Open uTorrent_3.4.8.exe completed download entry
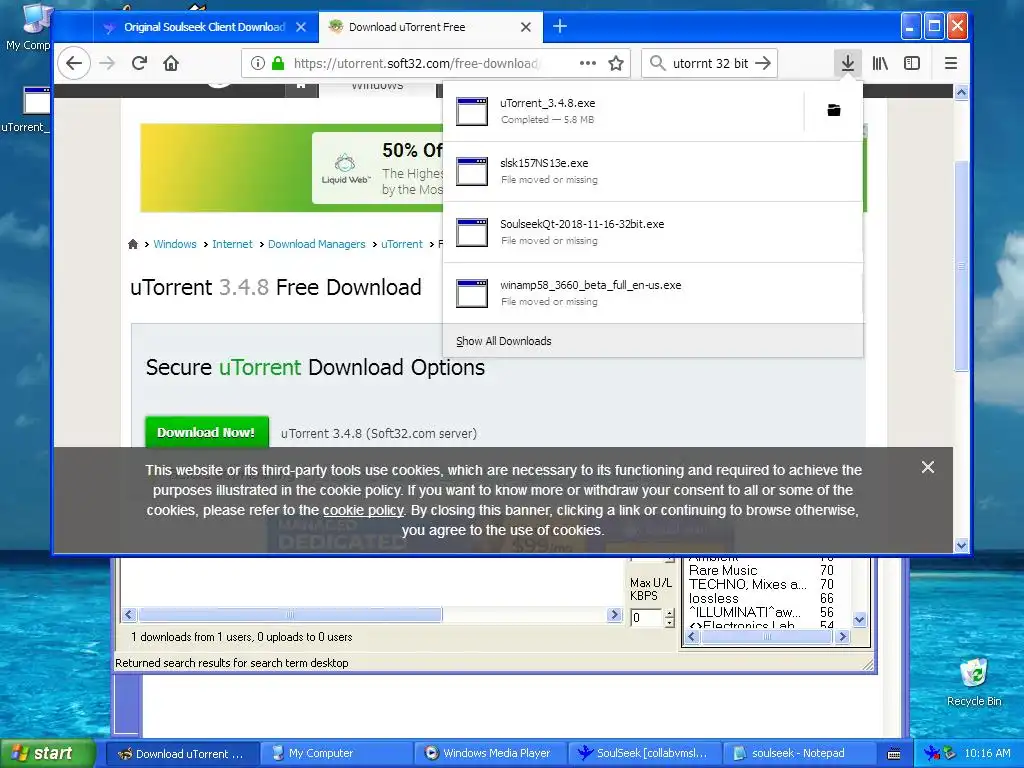This screenshot has width=1024, height=768. point(624,111)
